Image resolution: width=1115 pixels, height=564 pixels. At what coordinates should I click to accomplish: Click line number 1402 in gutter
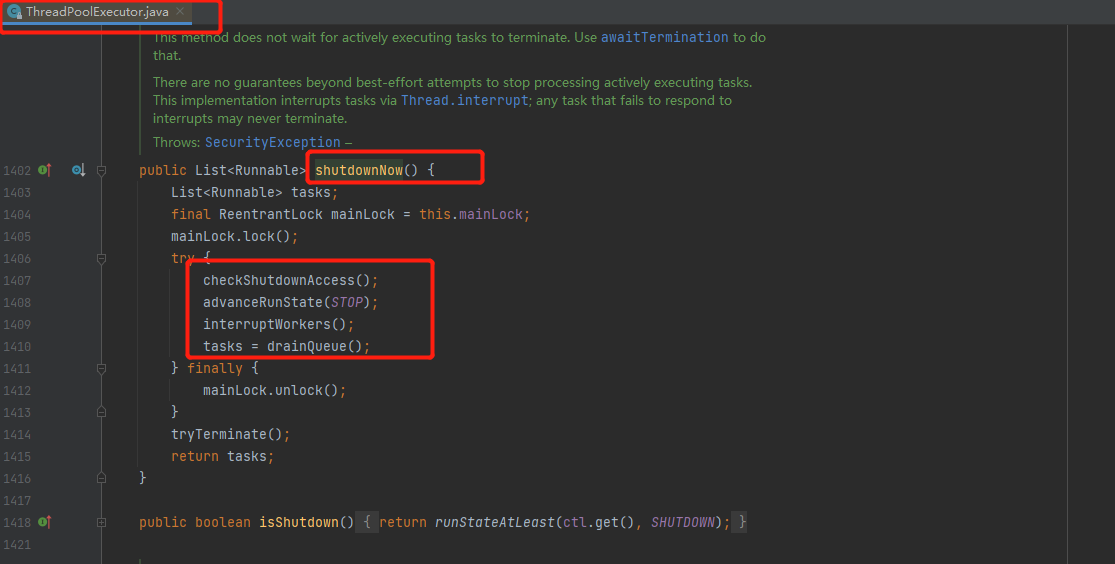(x=17, y=171)
